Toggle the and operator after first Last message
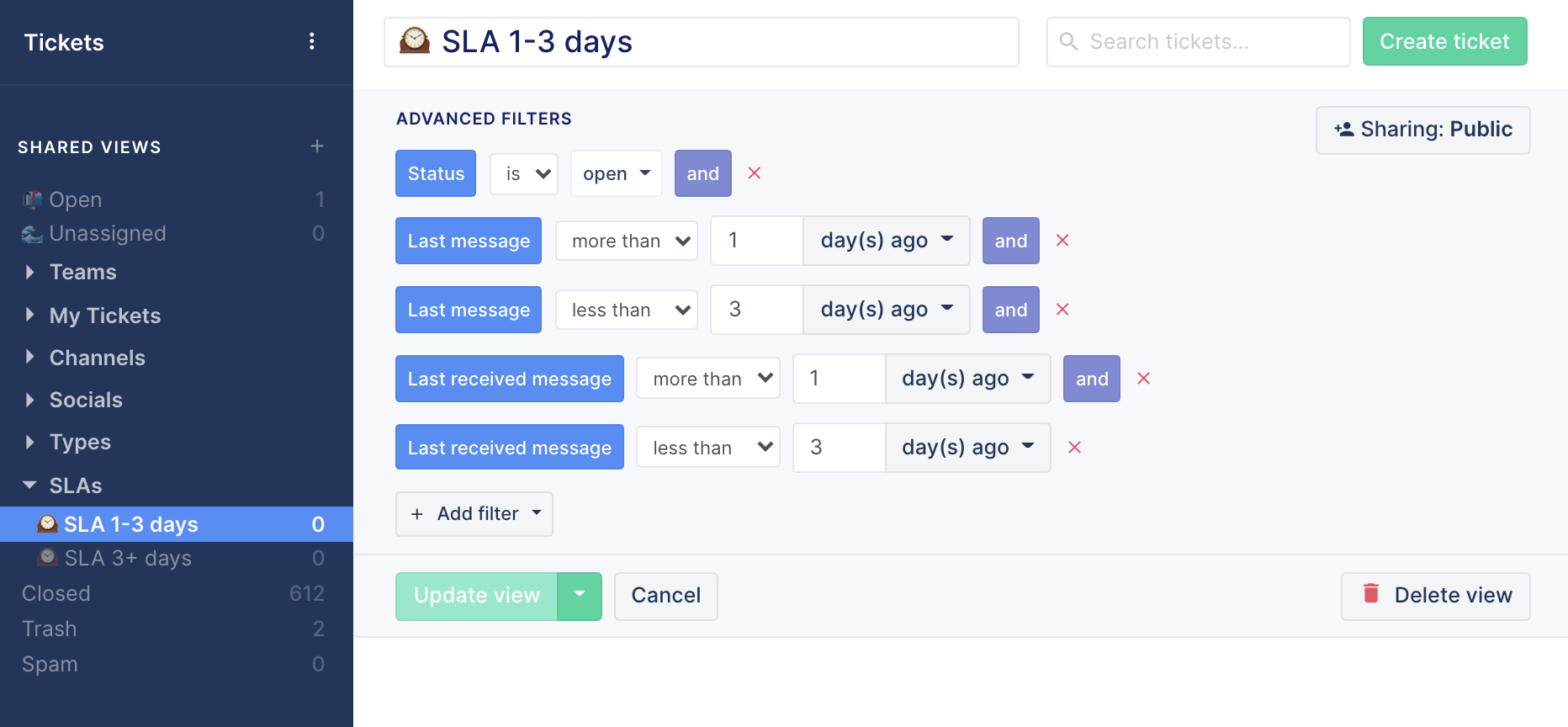 pyautogui.click(x=1010, y=241)
